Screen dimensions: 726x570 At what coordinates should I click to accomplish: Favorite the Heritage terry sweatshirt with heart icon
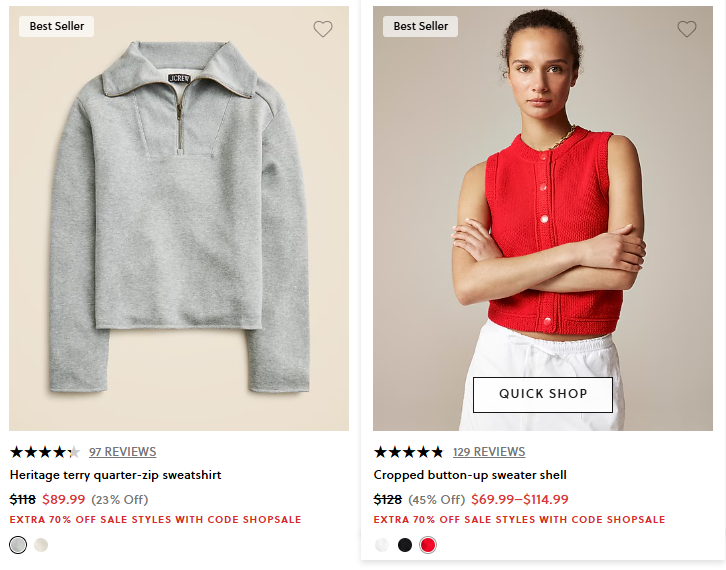point(322,29)
